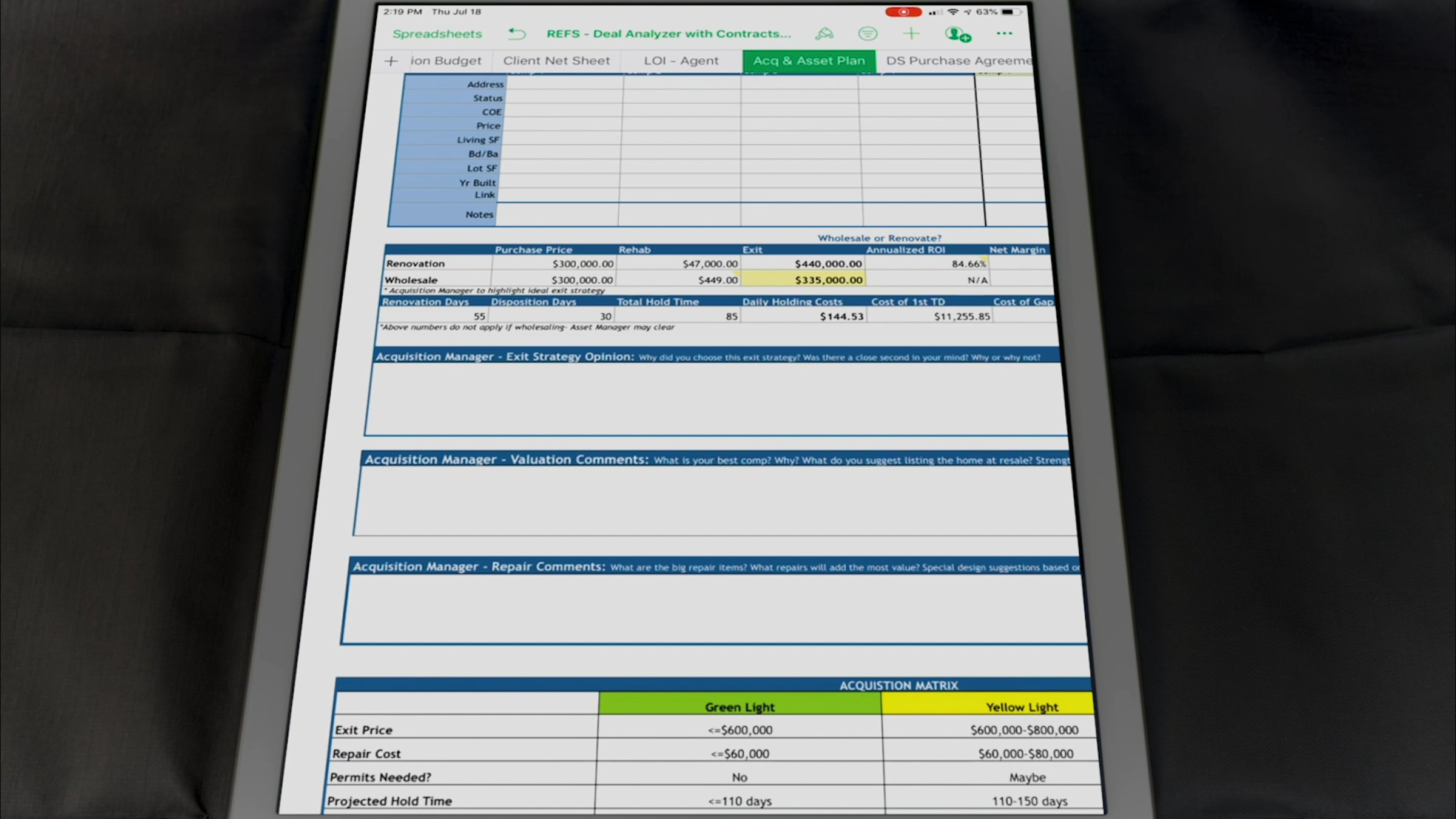This screenshot has width=1456, height=819.
Task: Open the Format paintbrush panel
Action: tap(824, 34)
